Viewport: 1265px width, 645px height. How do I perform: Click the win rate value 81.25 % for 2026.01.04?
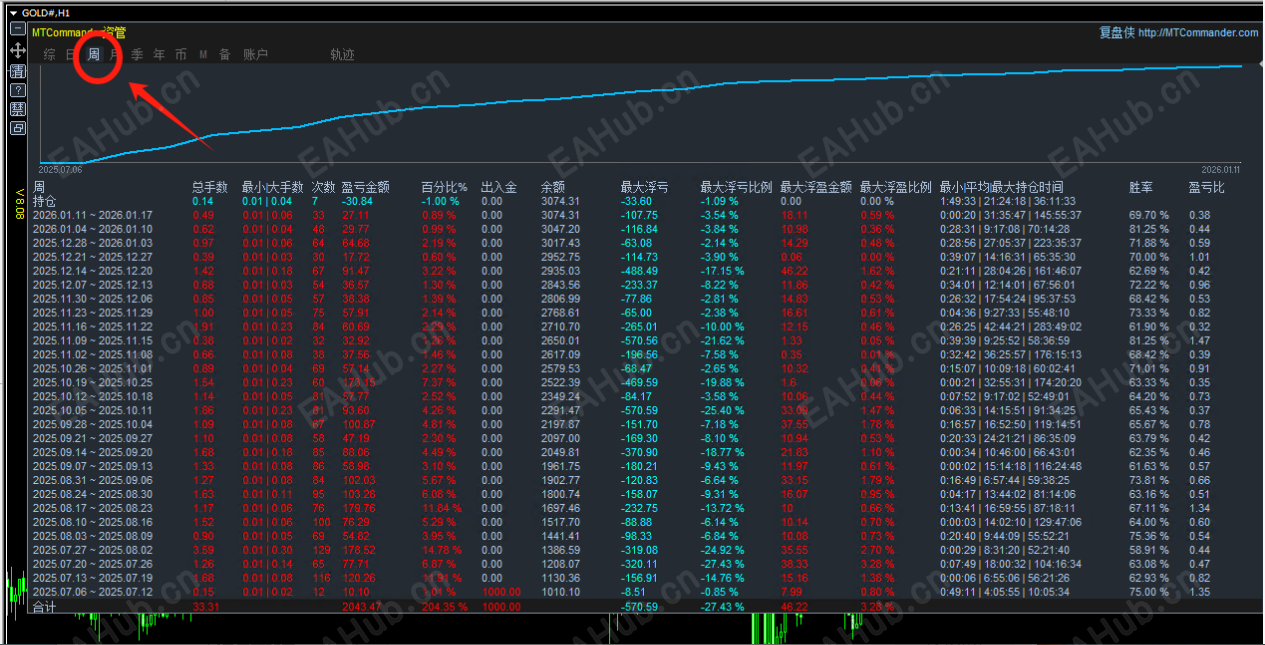point(1149,229)
